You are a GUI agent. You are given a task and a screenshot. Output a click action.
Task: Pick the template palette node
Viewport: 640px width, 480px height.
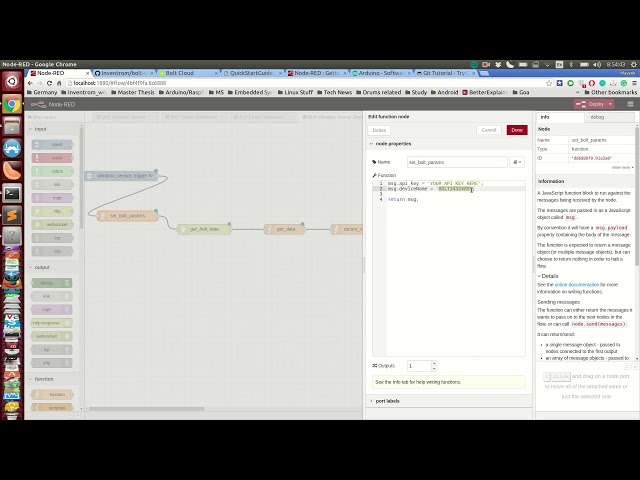pos(53,407)
